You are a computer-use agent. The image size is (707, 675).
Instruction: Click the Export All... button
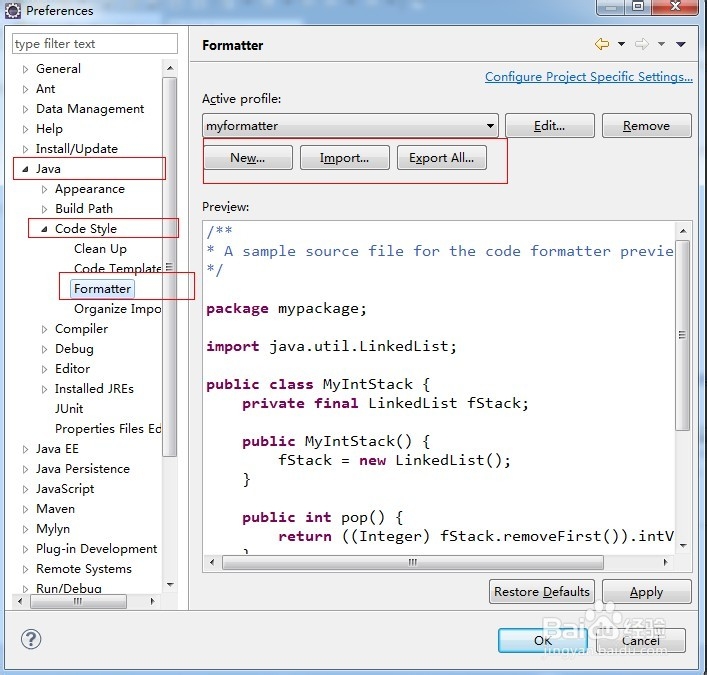(441, 158)
